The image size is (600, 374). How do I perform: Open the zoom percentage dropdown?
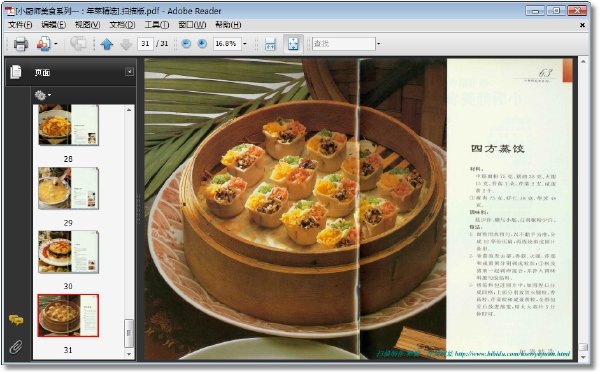pos(245,44)
